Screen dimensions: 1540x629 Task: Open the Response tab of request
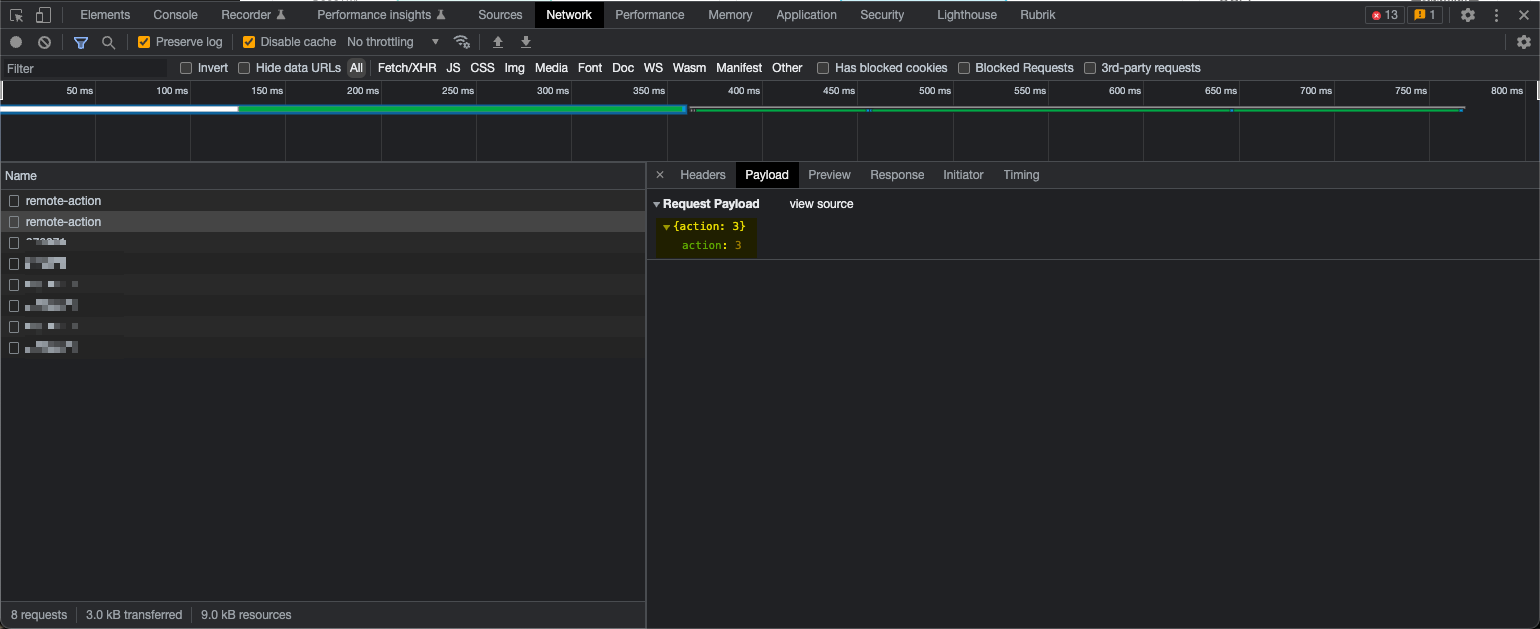(897, 175)
